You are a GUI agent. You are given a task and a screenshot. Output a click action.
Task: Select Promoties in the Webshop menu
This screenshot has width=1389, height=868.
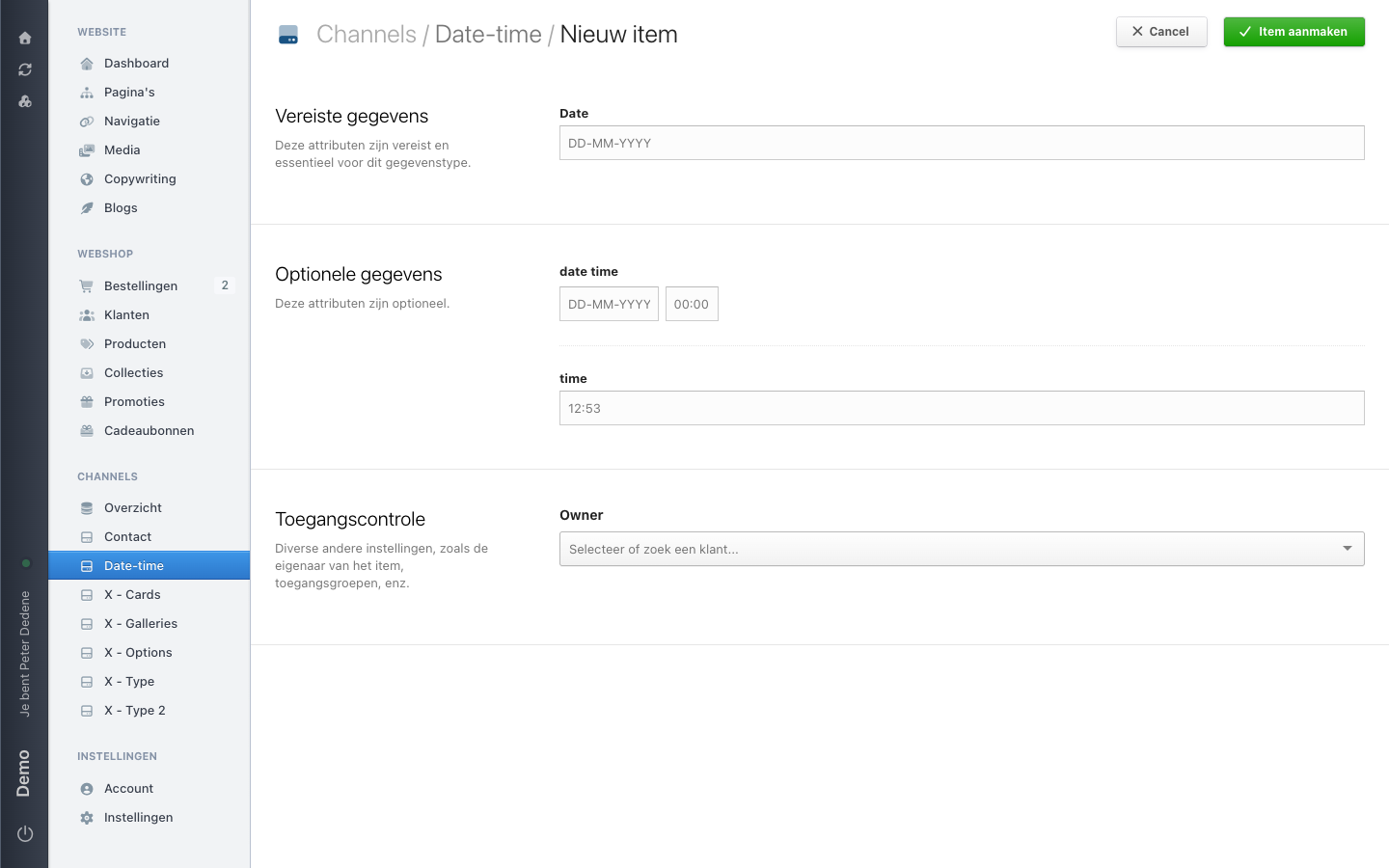coord(134,402)
